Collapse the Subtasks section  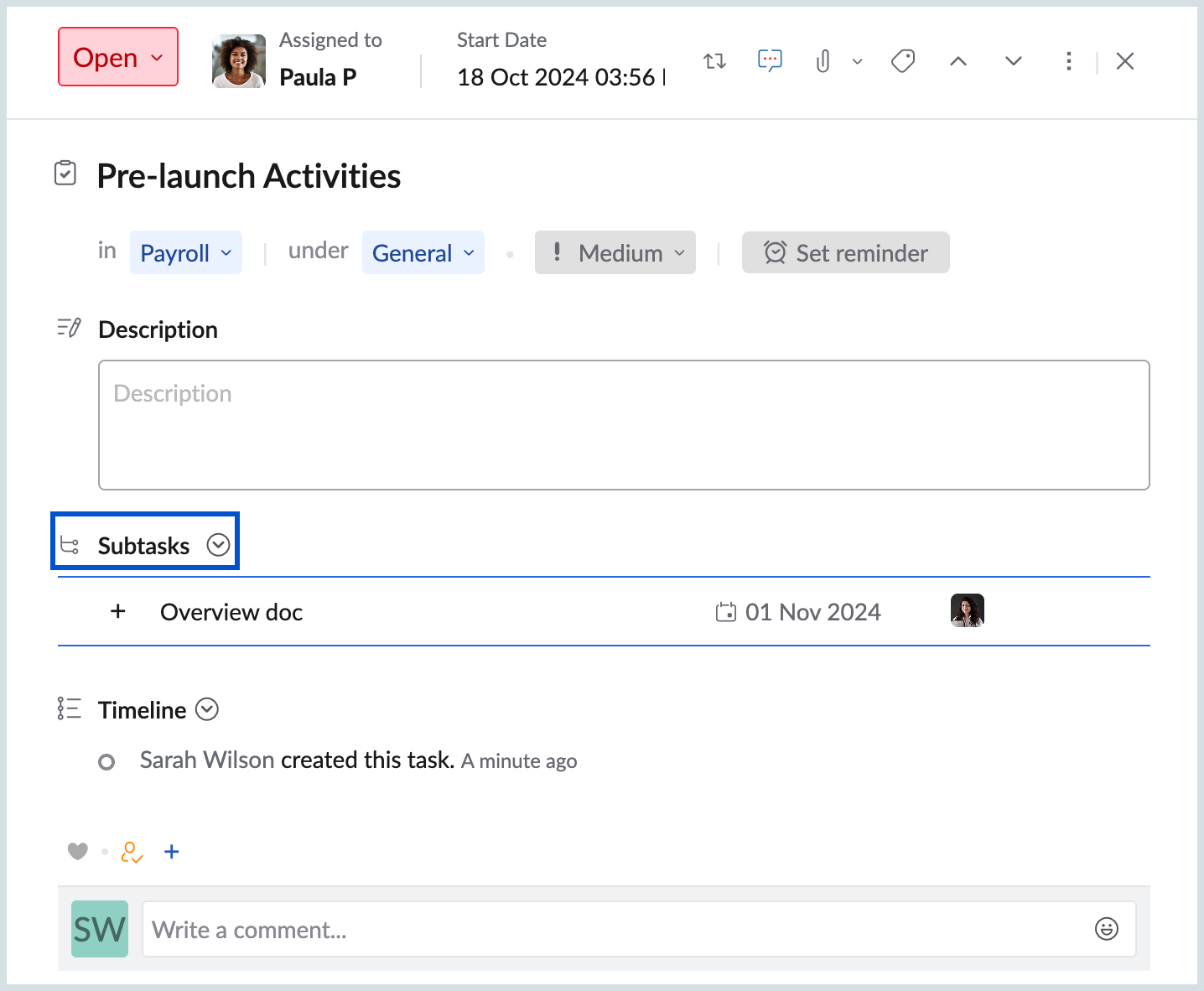click(x=218, y=545)
